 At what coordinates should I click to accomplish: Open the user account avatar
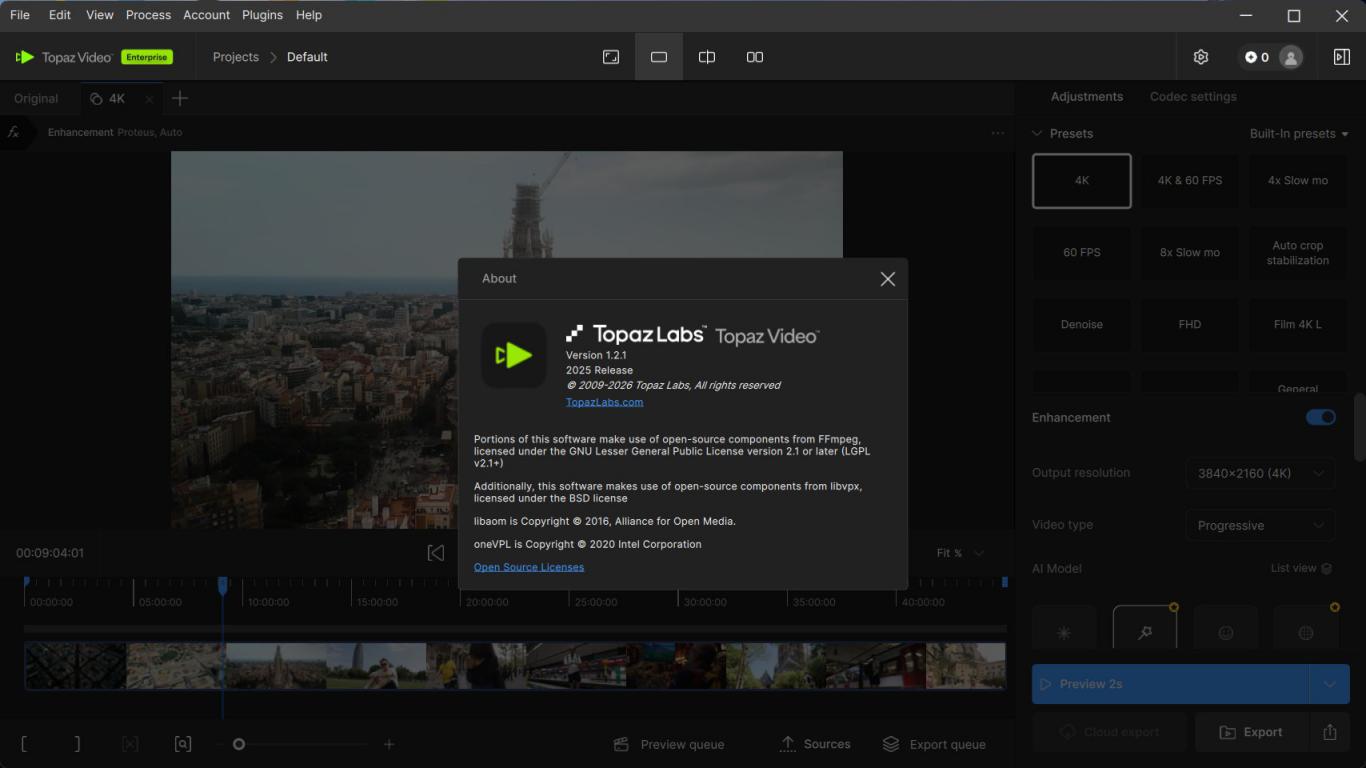pos(1291,57)
